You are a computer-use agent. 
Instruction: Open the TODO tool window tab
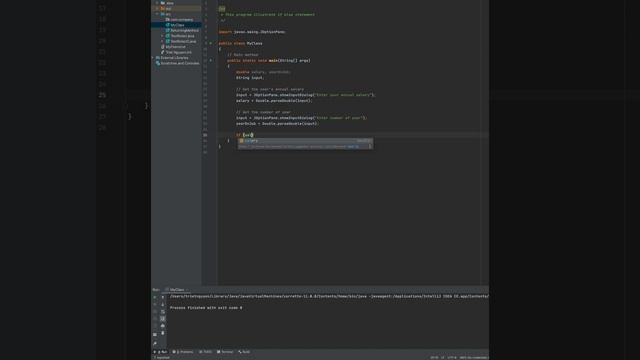[206, 352]
